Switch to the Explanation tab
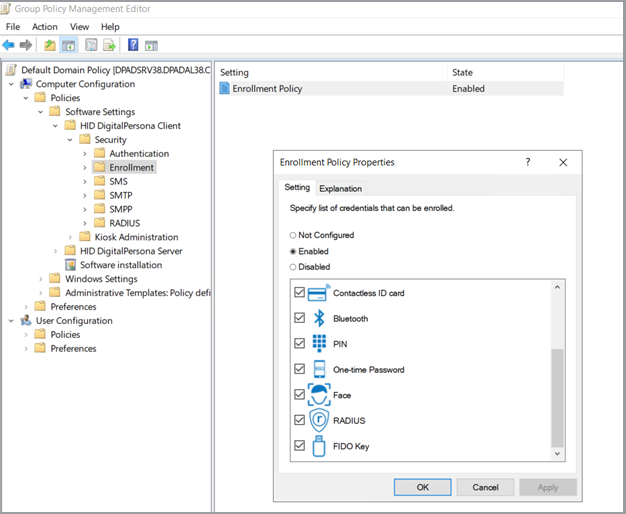This screenshot has height=514, width=626. (x=341, y=188)
